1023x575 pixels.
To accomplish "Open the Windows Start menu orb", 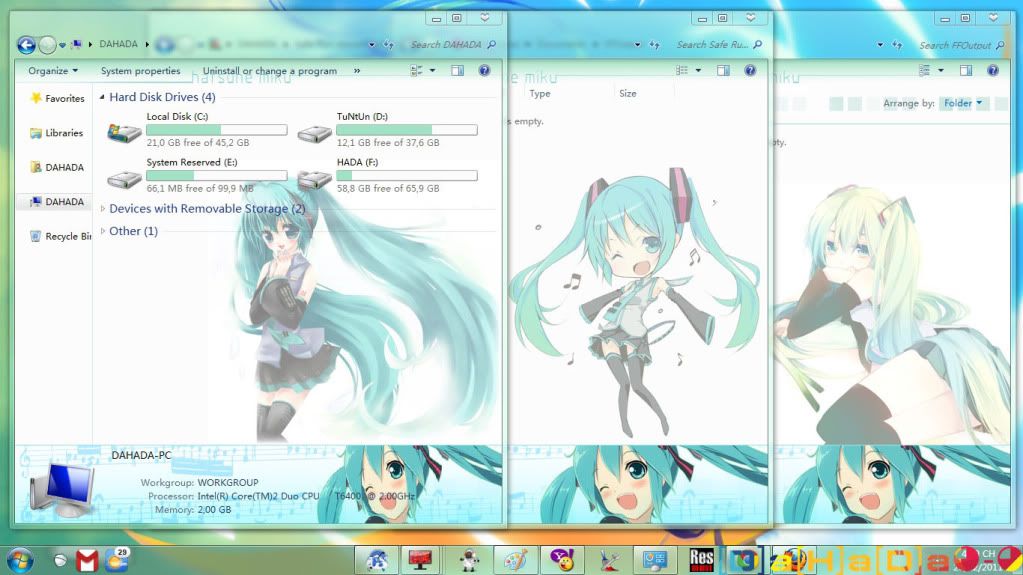I will [19, 559].
